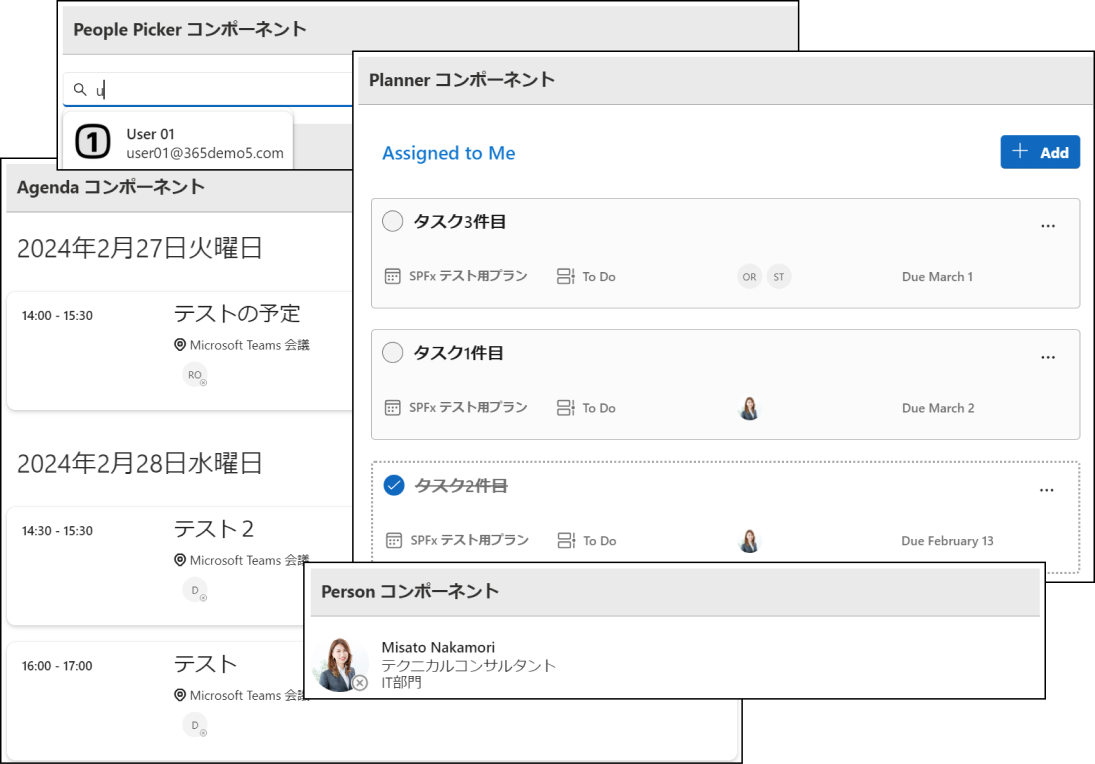Click SPFx テスト用プラン on タスク1件目
The width and height of the screenshot is (1095, 764).
[x=468, y=407]
